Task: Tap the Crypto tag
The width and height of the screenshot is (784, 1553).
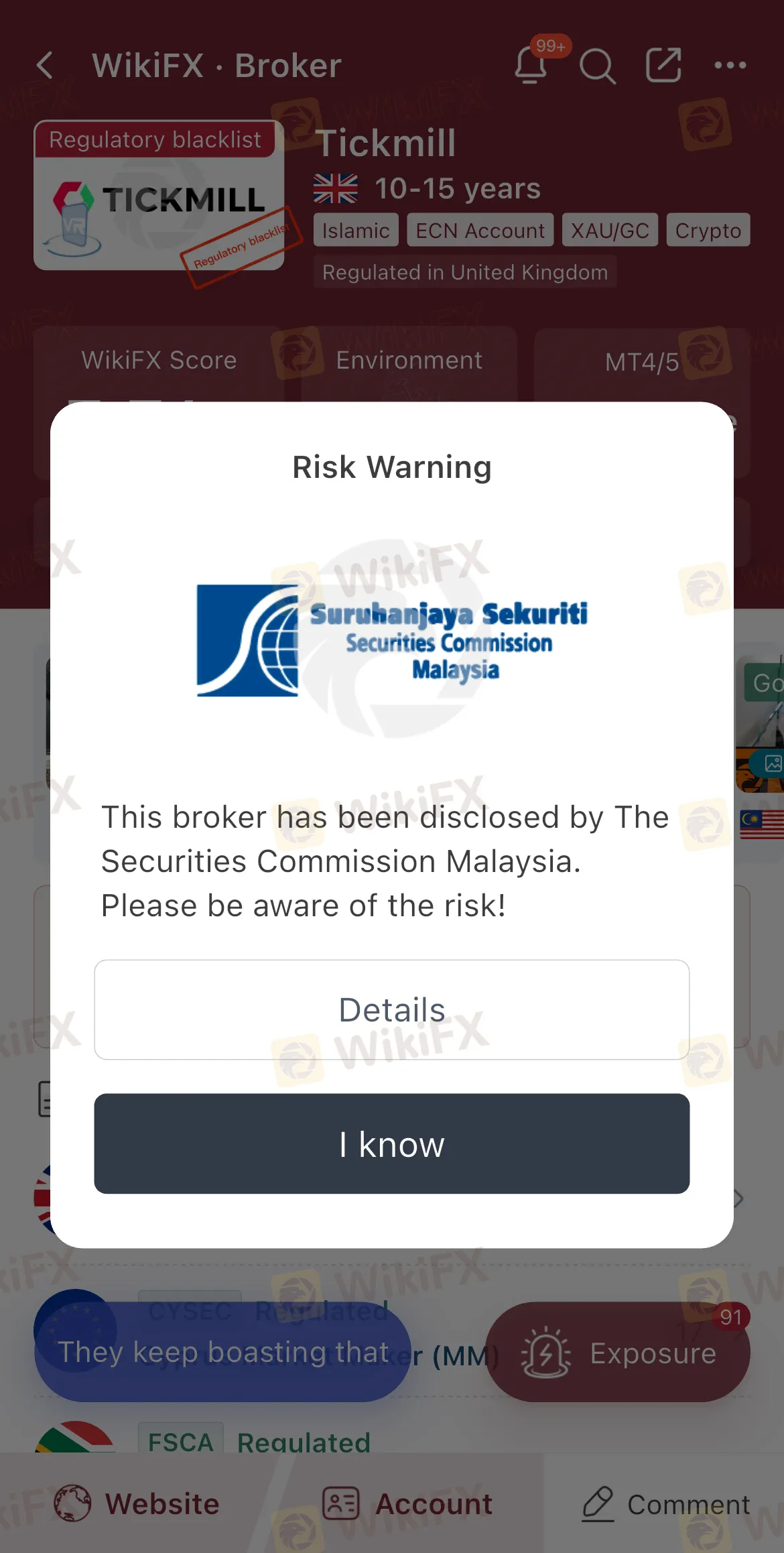Action: (708, 231)
